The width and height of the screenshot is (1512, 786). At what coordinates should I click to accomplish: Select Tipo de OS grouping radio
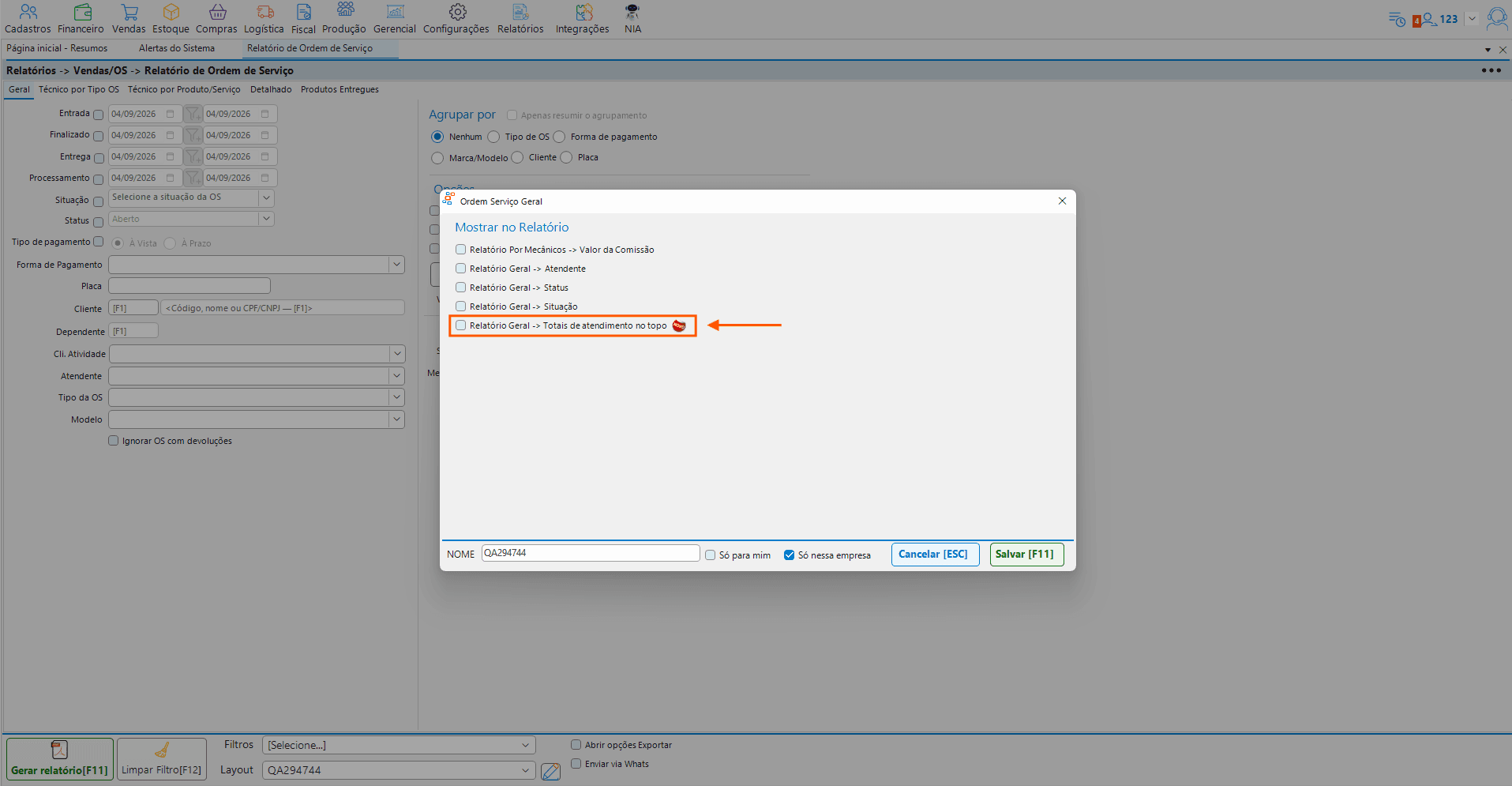click(494, 137)
